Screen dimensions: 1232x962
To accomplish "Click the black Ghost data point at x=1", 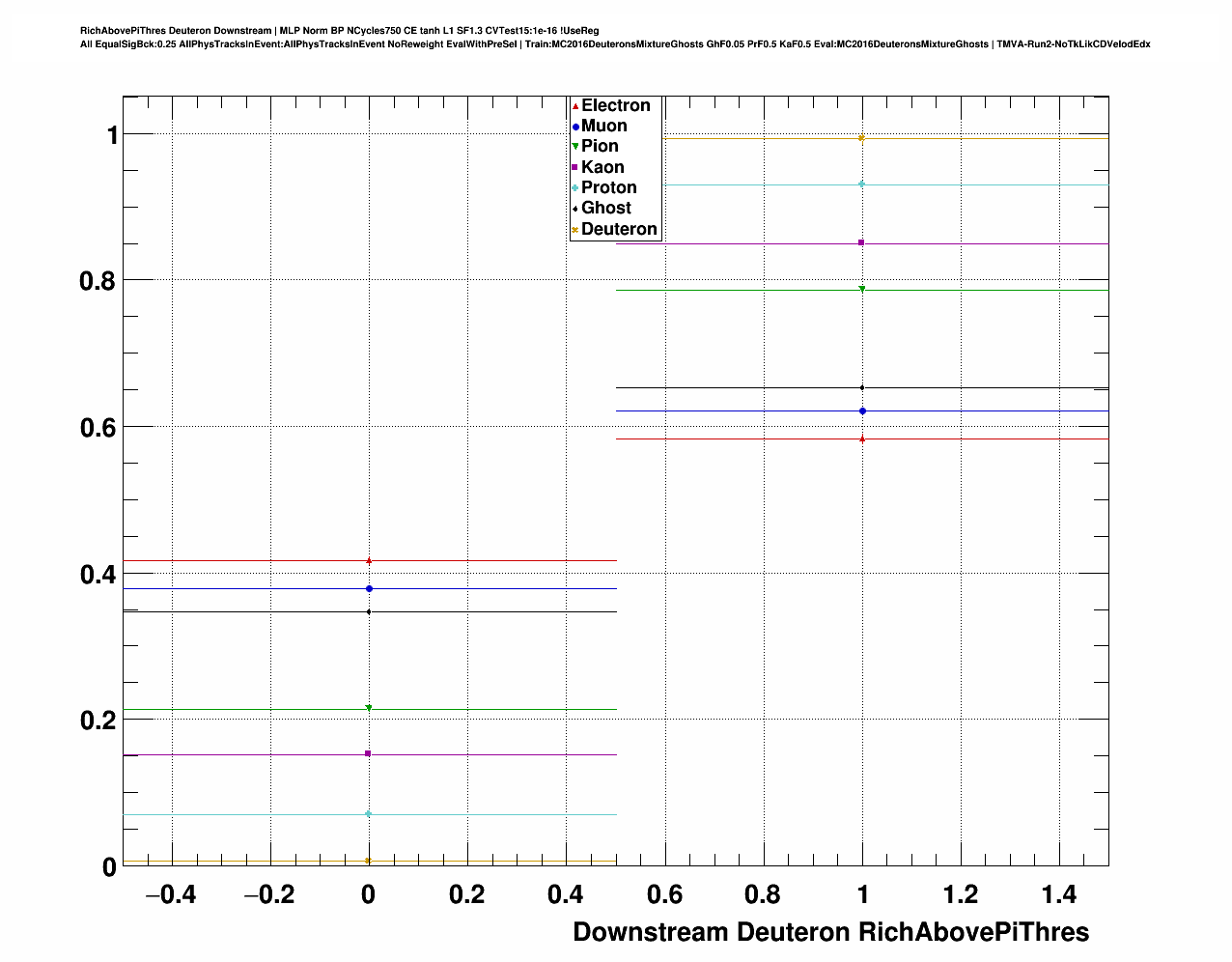I will point(862,388).
